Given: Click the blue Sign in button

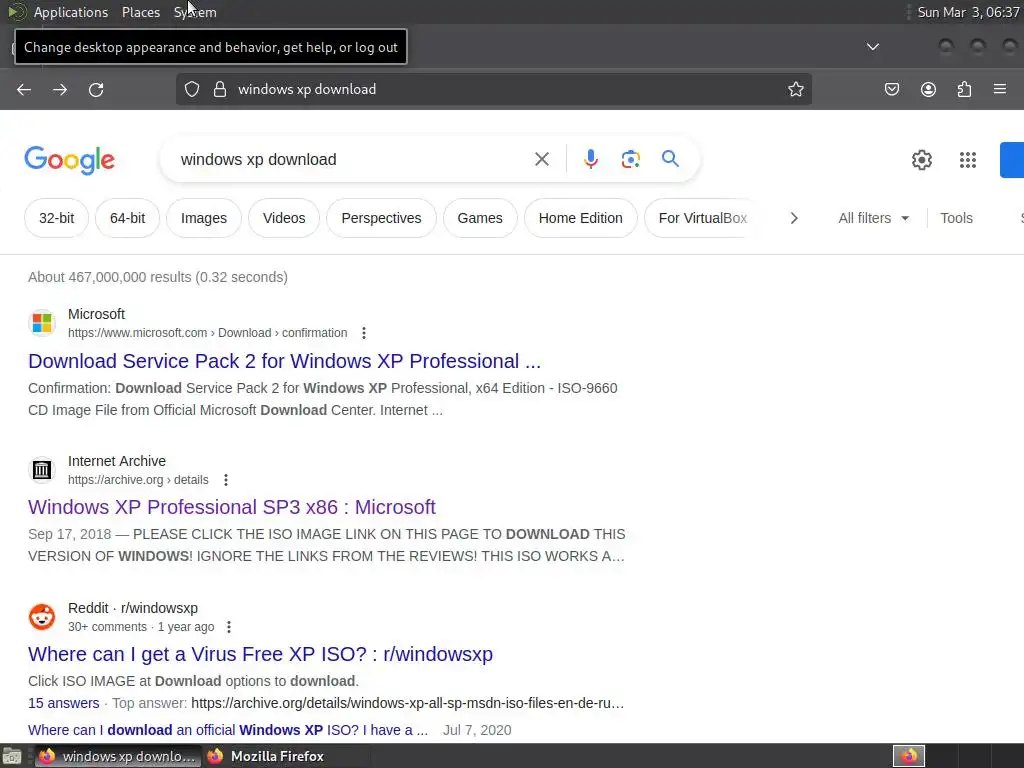Looking at the screenshot, I should [1012, 160].
